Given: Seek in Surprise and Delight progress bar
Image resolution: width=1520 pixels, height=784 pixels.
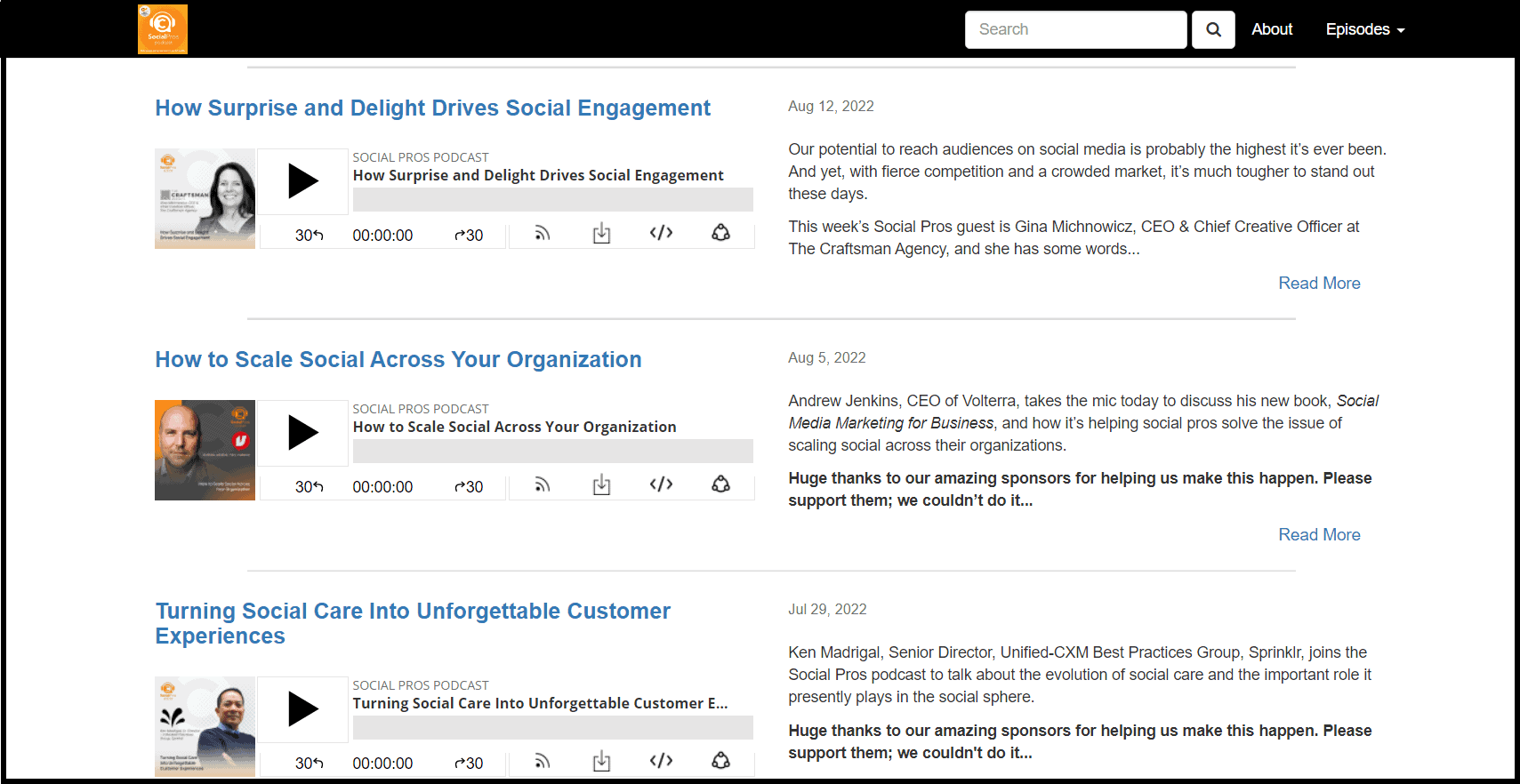Looking at the screenshot, I should coord(552,199).
